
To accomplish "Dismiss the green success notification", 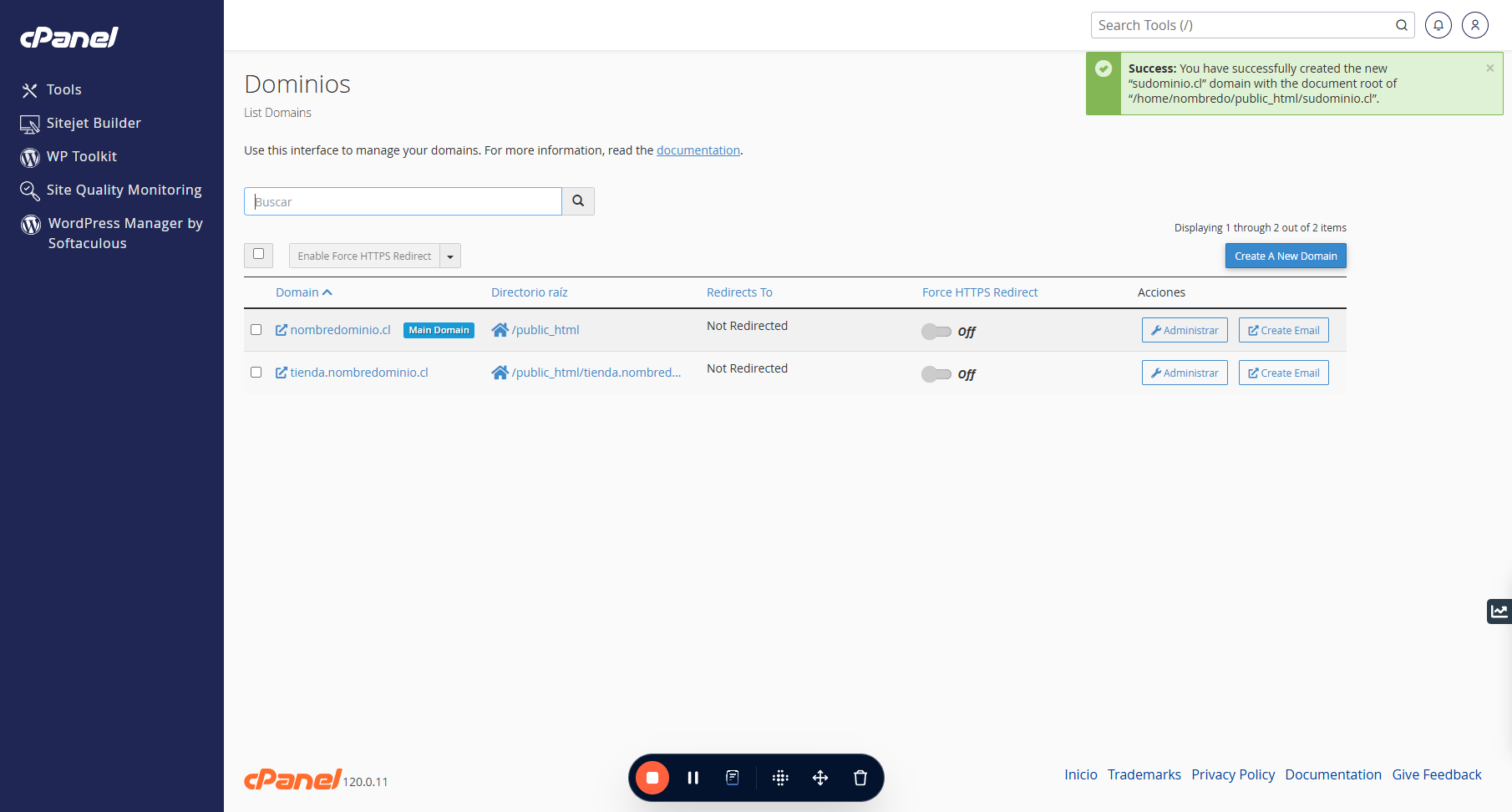I will pos(1489,69).
